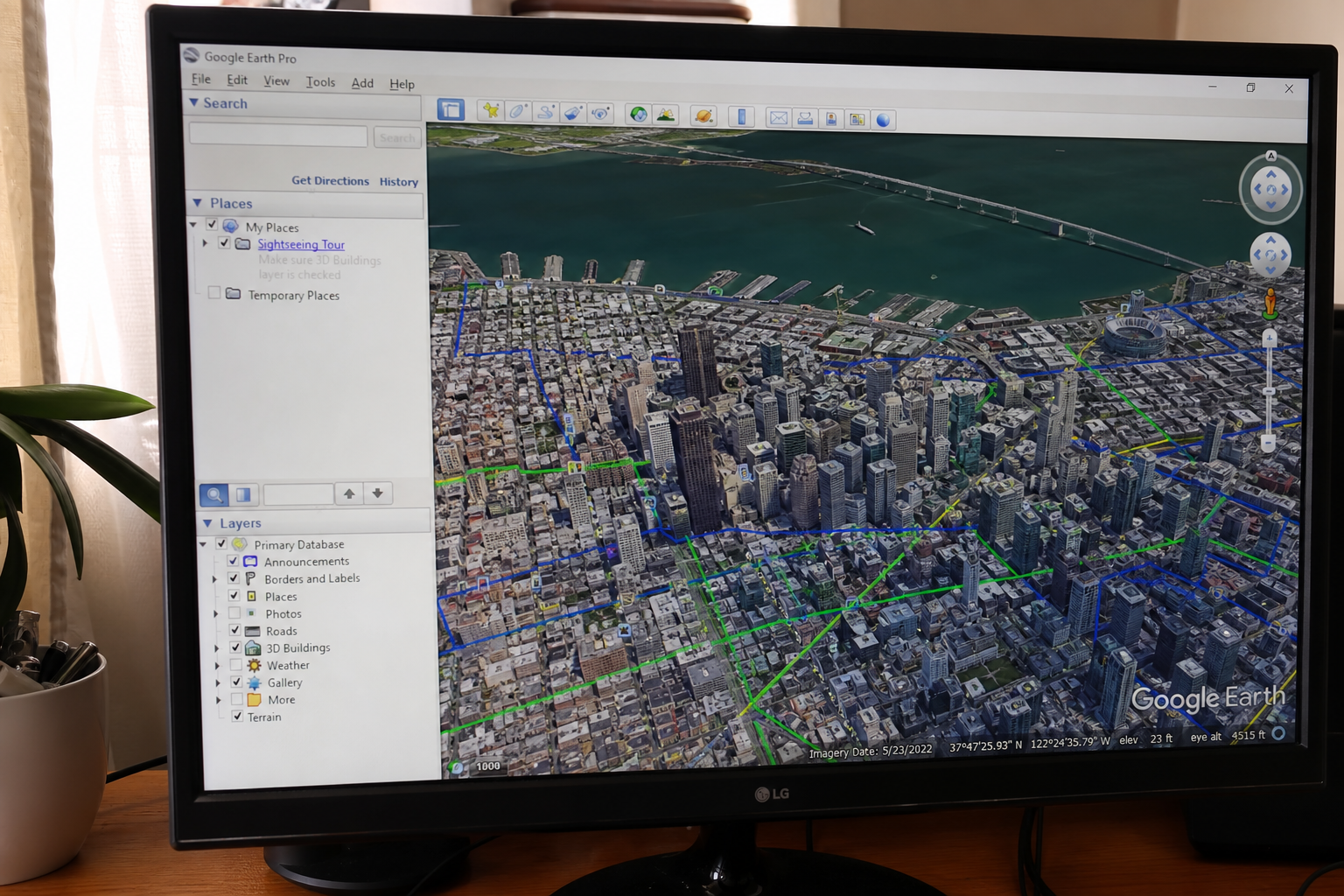
Task: Open the File menu
Action: click(x=201, y=79)
